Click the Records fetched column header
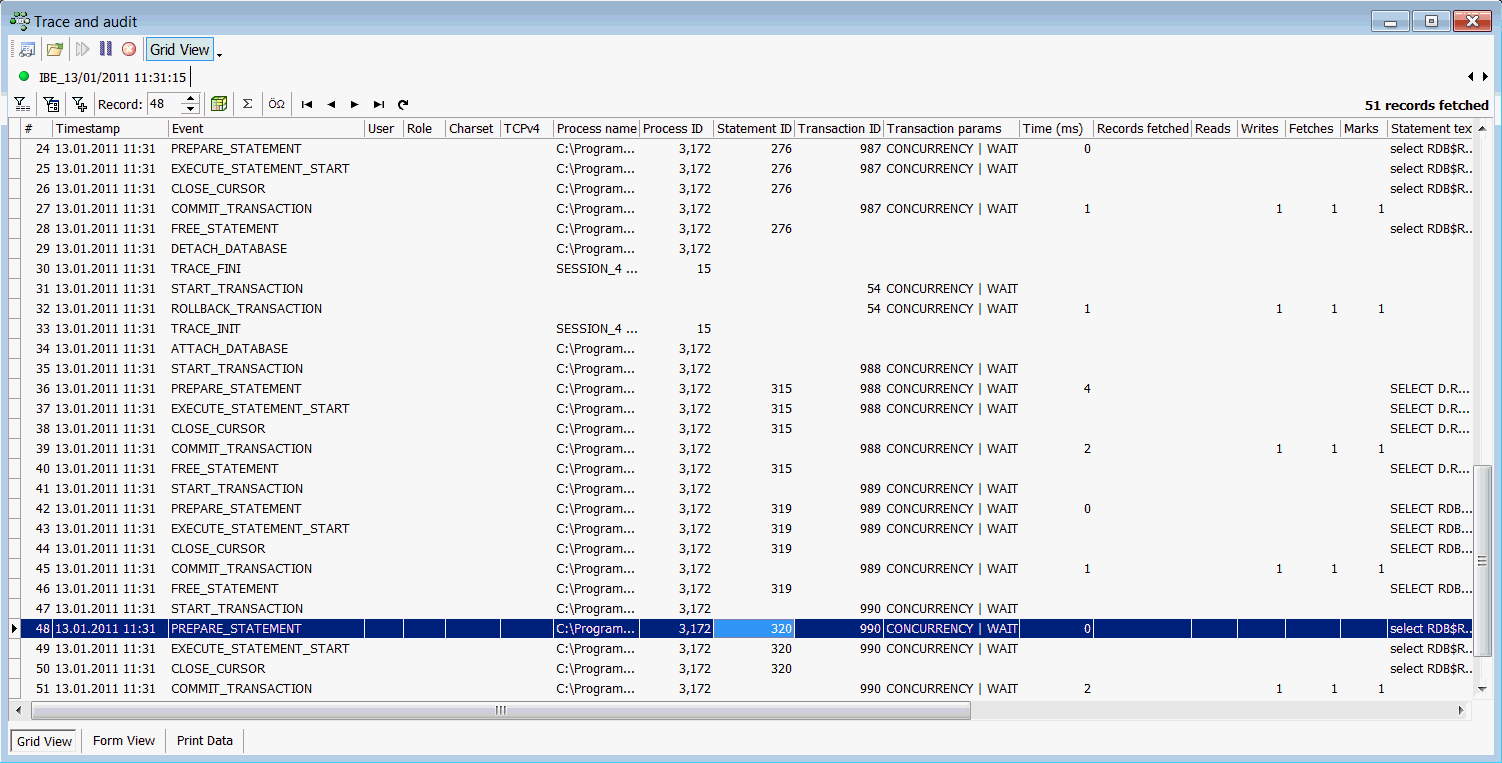Image resolution: width=1502 pixels, height=763 pixels. click(x=1142, y=128)
